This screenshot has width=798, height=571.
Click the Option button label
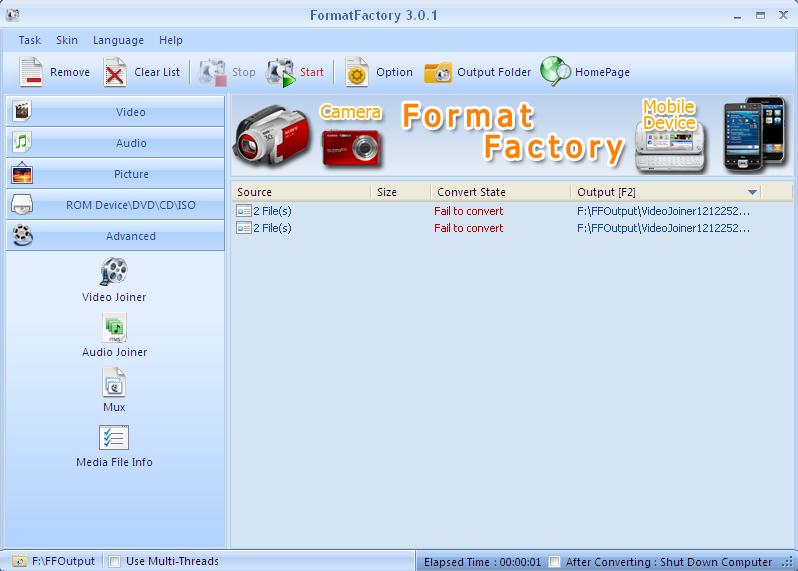point(394,72)
